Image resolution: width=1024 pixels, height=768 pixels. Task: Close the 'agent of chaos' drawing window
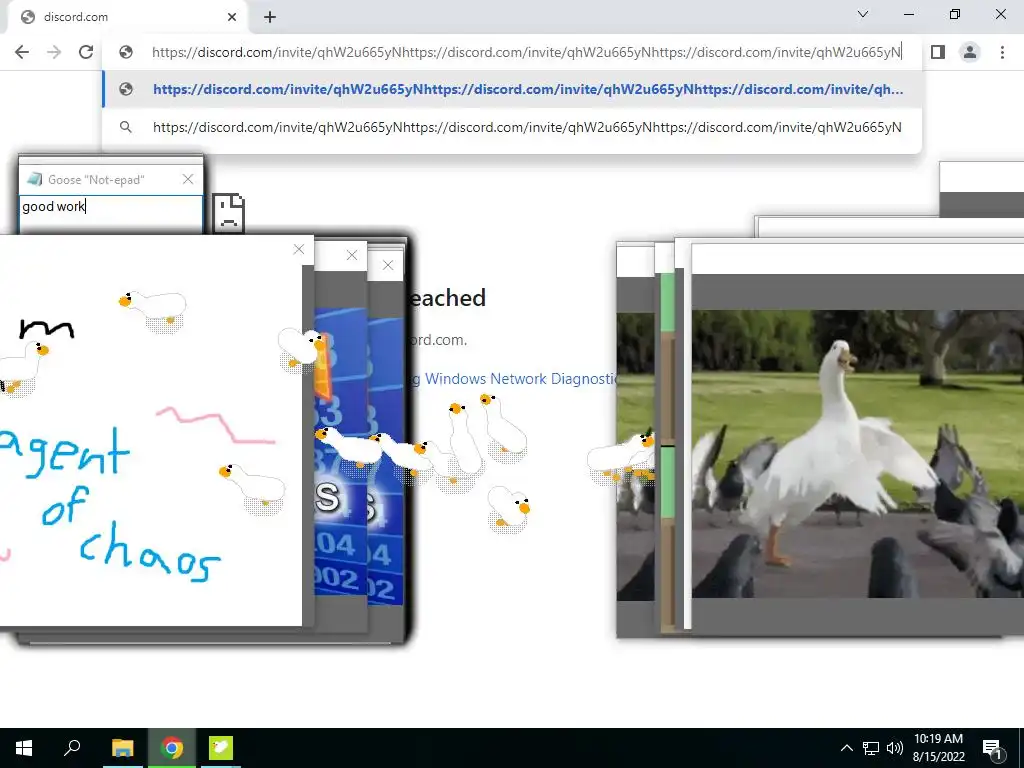click(x=299, y=249)
